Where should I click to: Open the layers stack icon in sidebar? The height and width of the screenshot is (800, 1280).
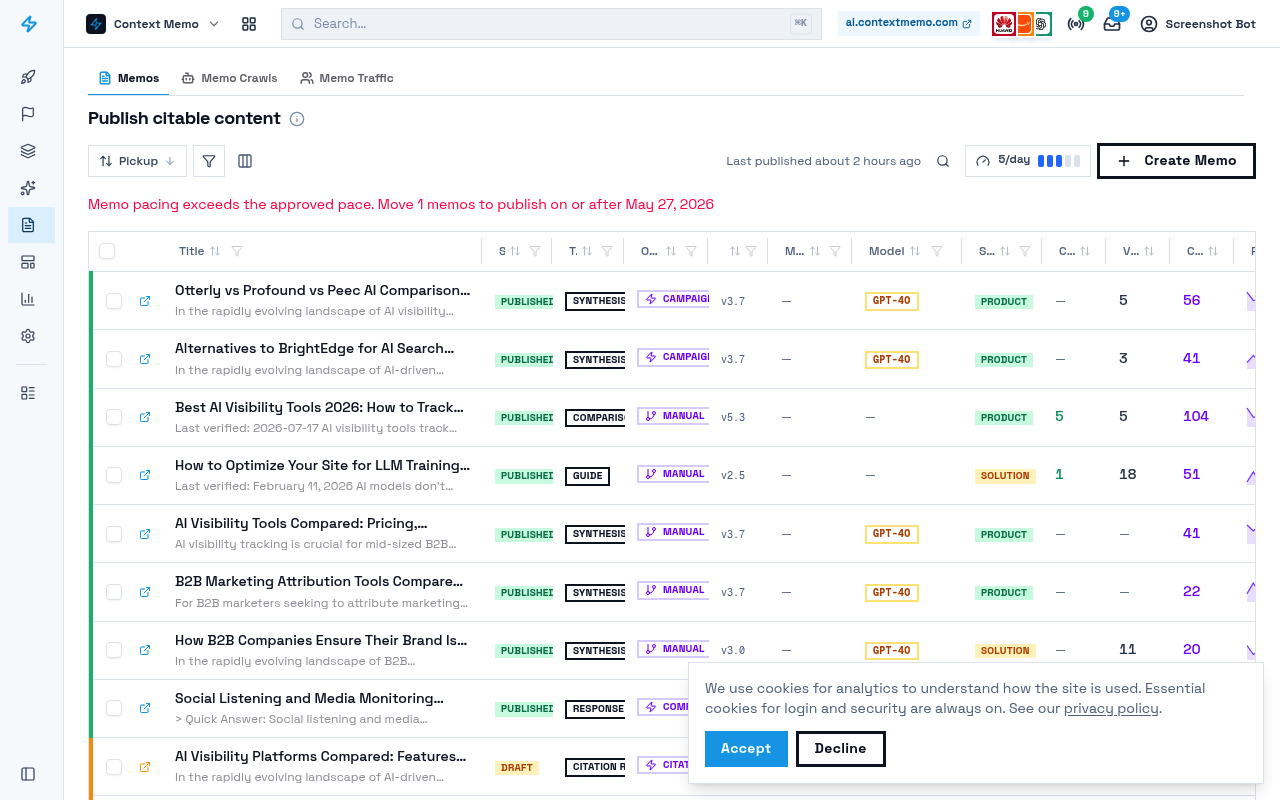pyautogui.click(x=28, y=151)
